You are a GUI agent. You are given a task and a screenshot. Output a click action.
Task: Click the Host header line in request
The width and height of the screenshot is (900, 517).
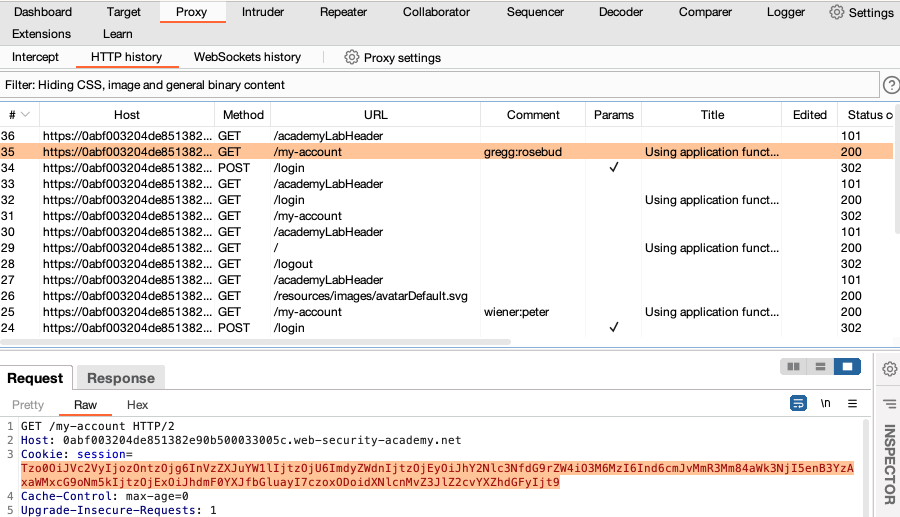point(241,440)
